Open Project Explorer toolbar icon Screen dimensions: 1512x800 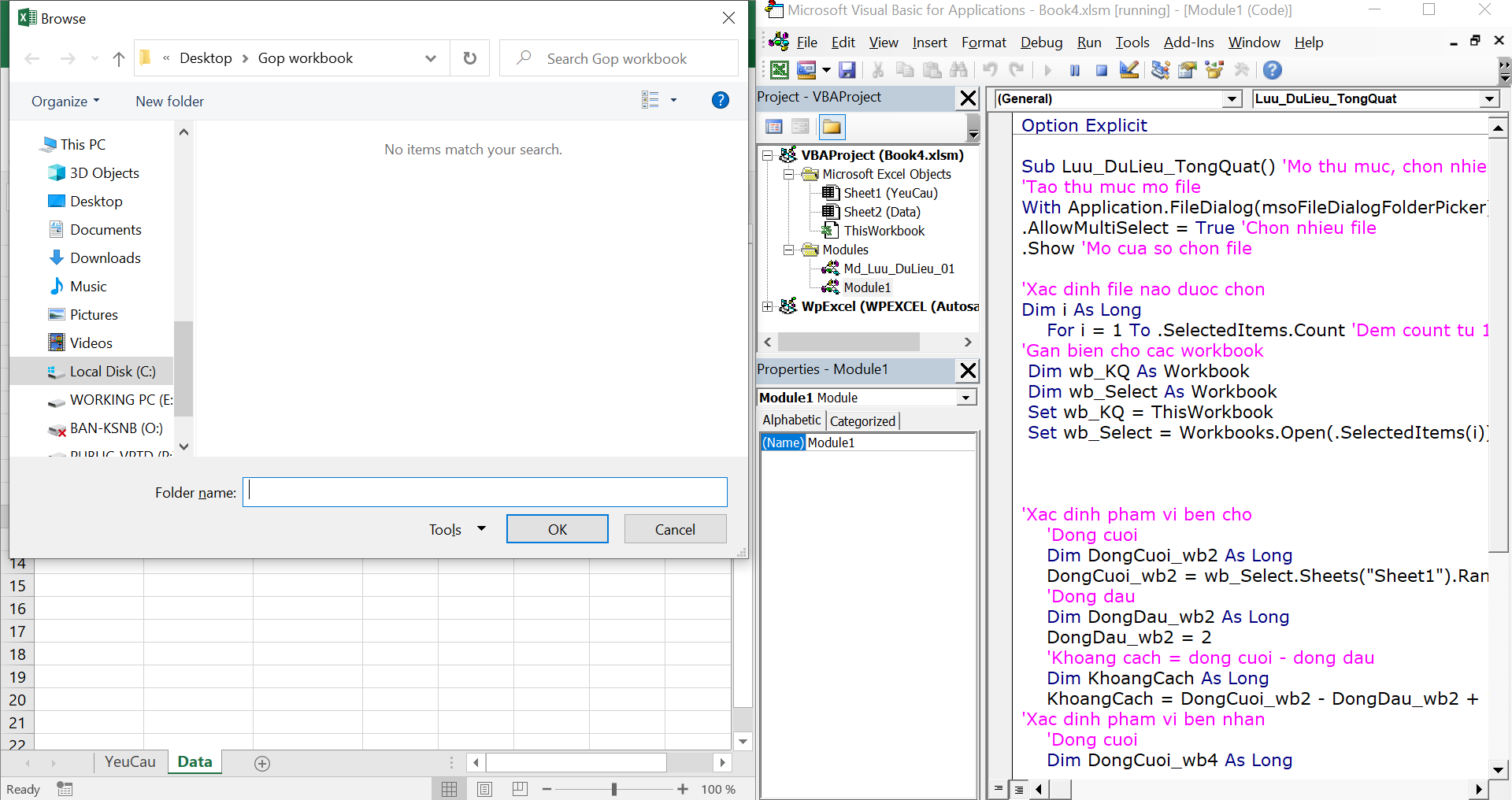click(x=1160, y=70)
